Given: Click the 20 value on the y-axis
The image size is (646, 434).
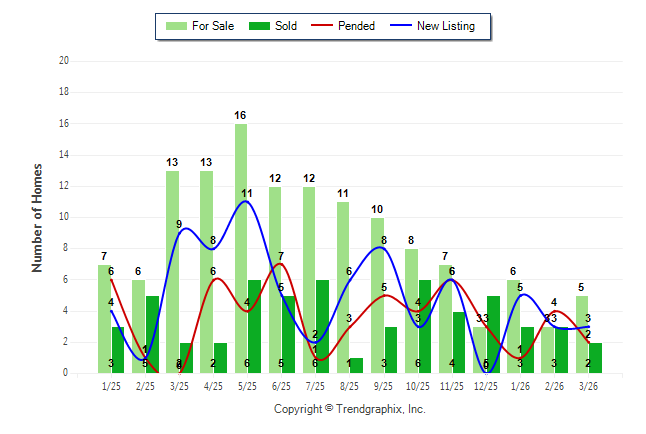Looking at the screenshot, I should click(64, 61).
